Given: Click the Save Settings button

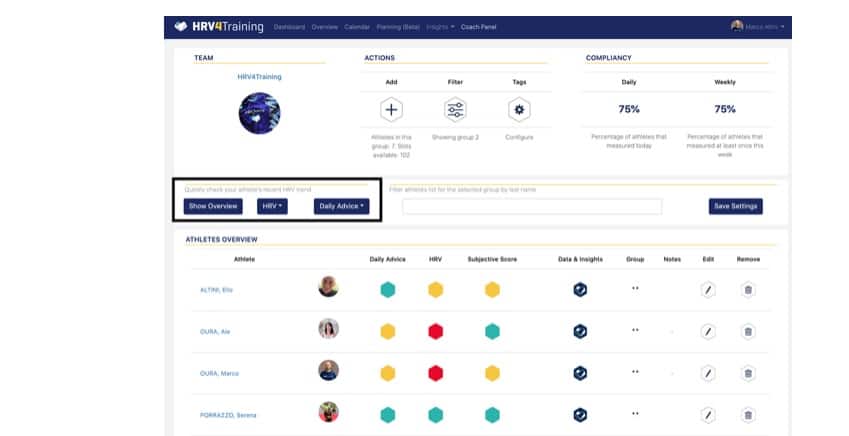Looking at the screenshot, I should (736, 206).
